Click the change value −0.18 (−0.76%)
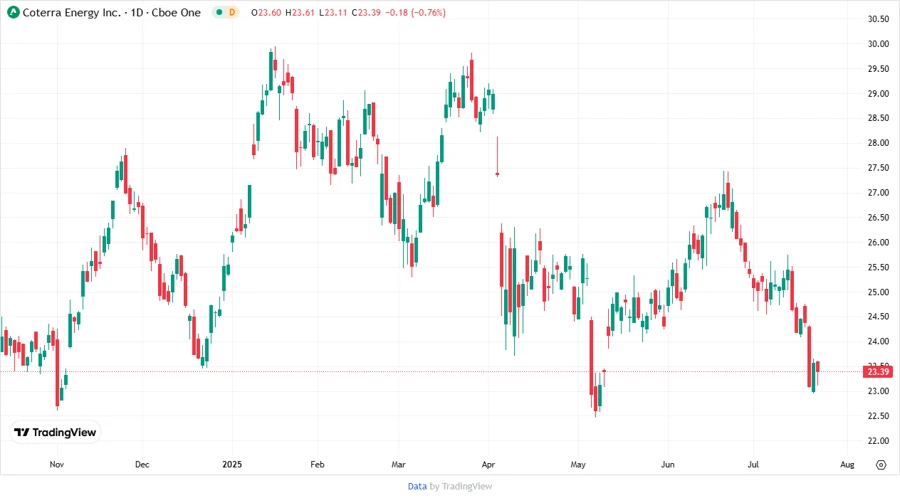 pos(414,13)
